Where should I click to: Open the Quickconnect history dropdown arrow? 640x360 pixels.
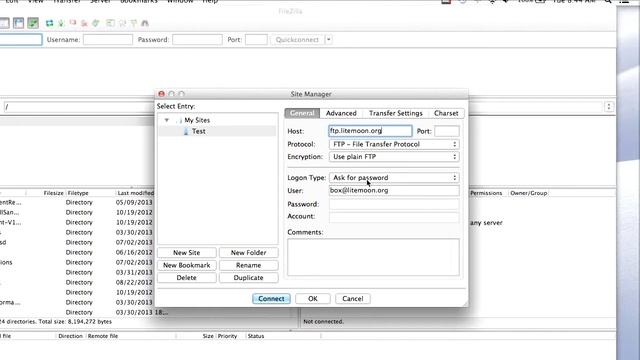point(329,40)
